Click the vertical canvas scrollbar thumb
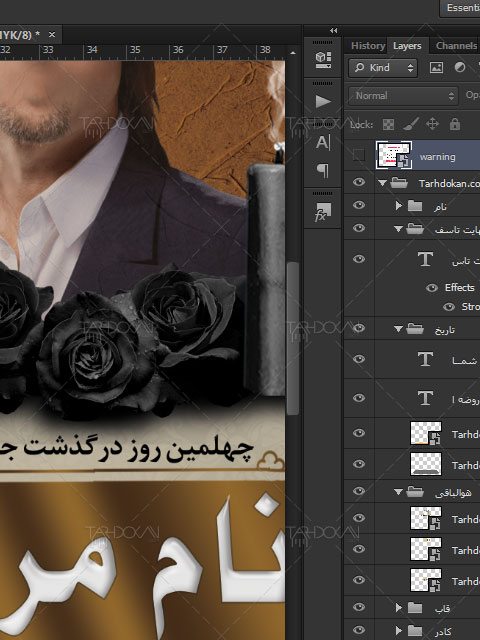This screenshot has height=640, width=480. [x=293, y=338]
